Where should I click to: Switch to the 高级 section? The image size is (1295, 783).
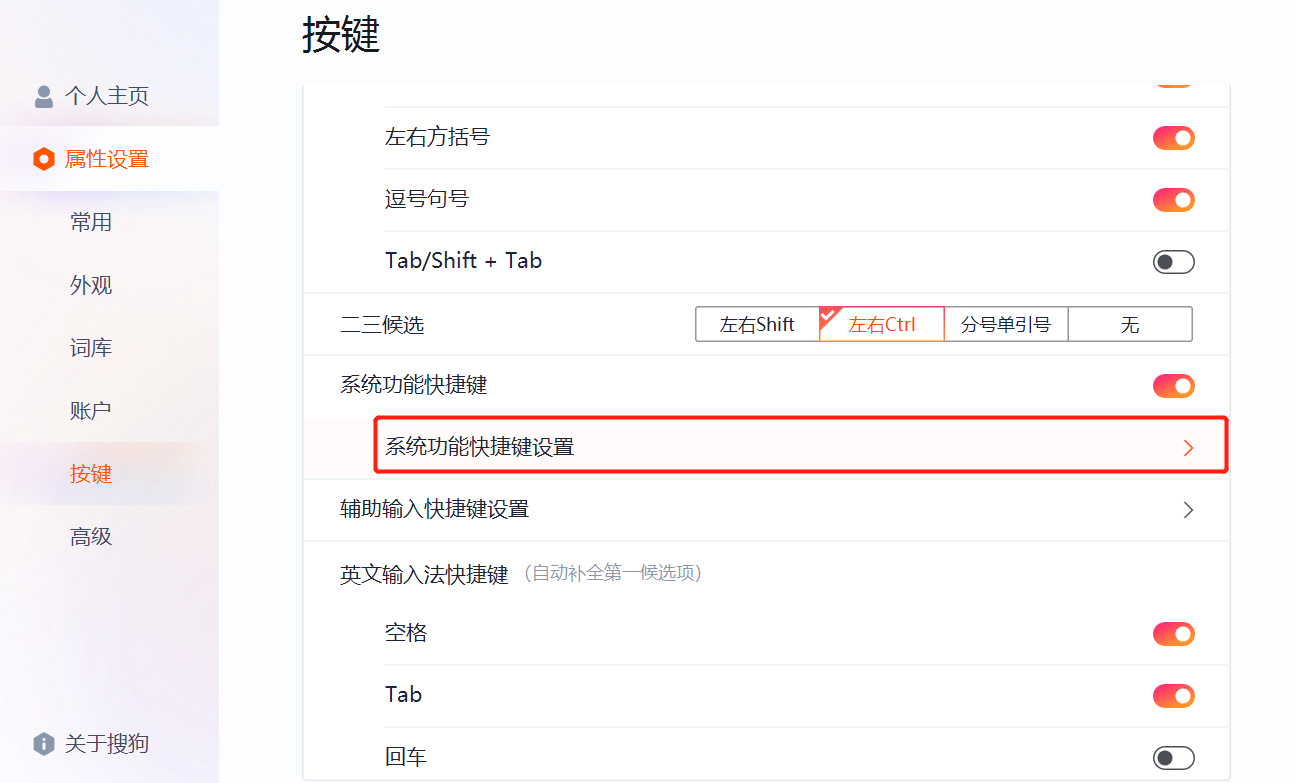coord(92,536)
